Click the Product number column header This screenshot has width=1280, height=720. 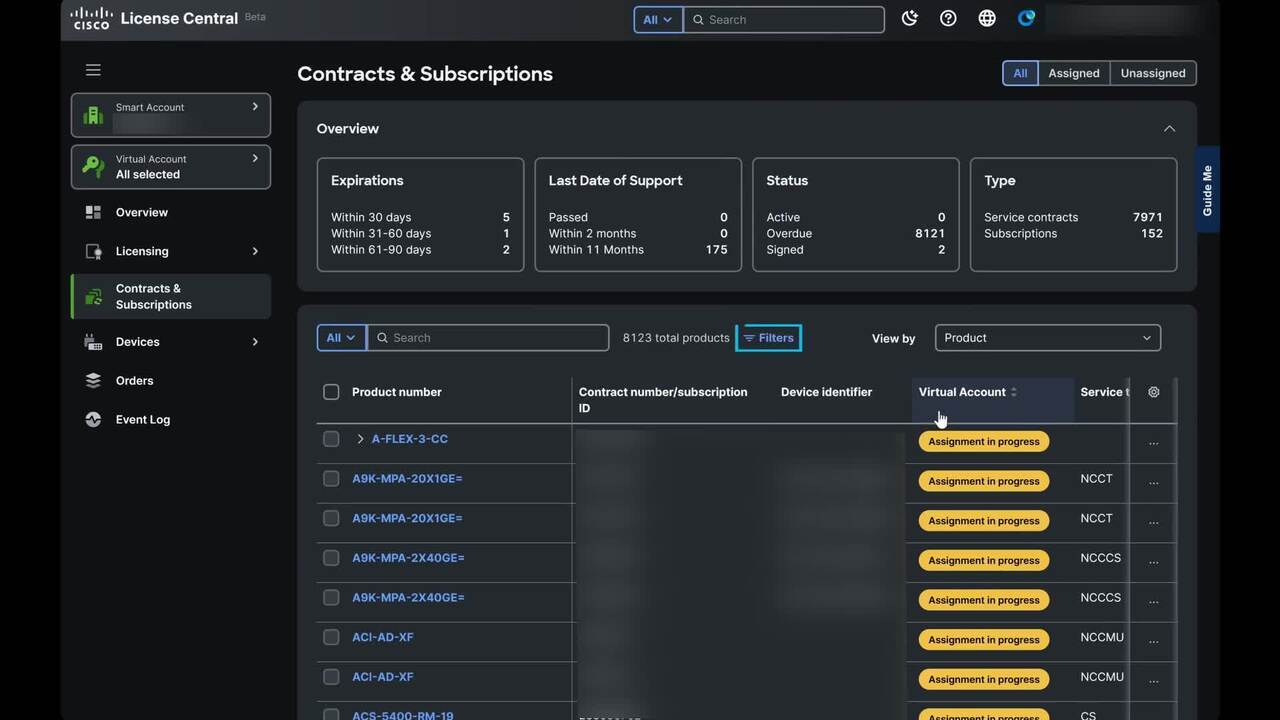(397, 392)
